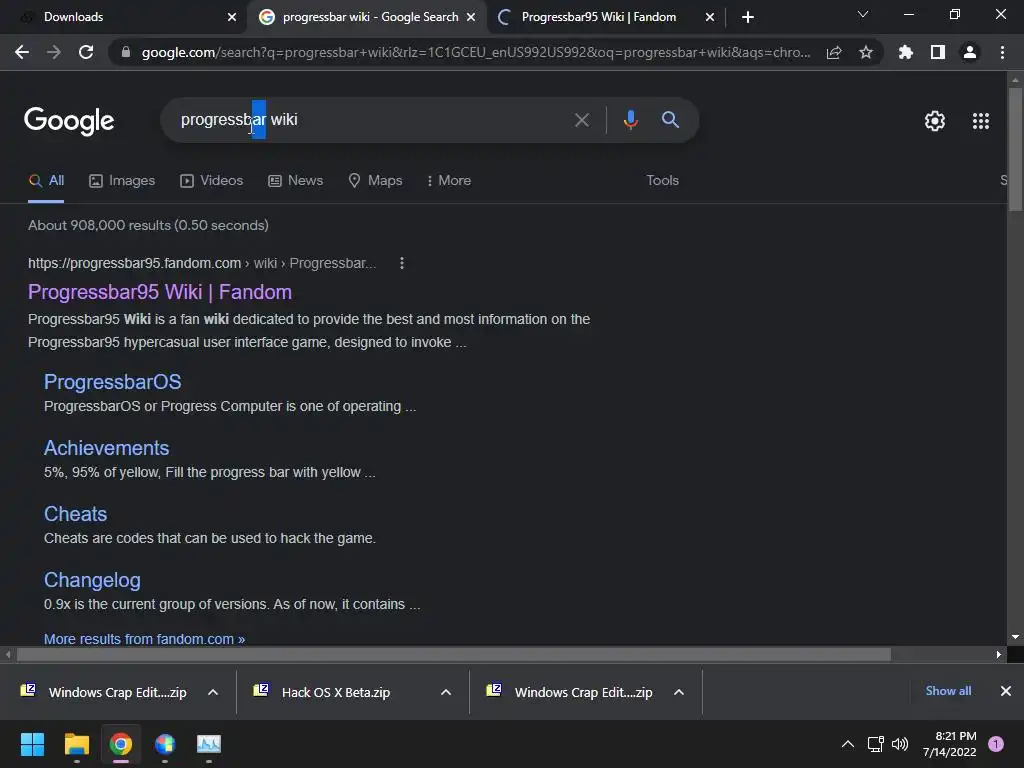
Task: Switch to the Downloads tab
Action: [x=123, y=17]
